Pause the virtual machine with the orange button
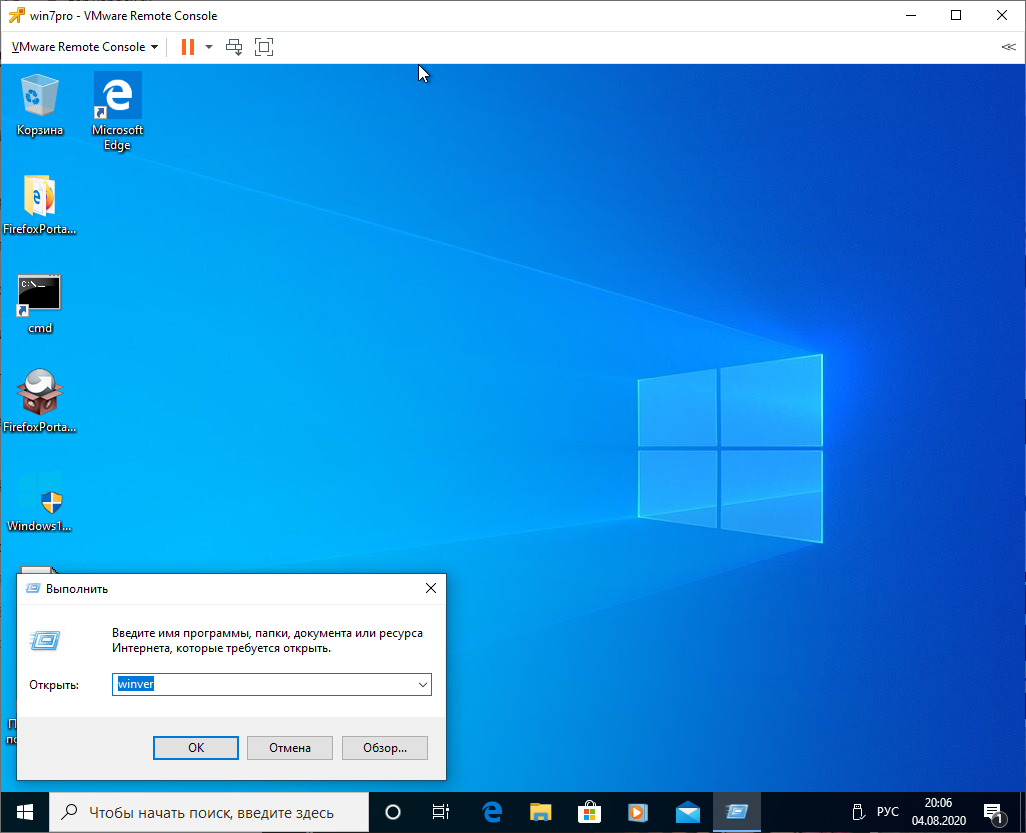The height and width of the screenshot is (833, 1026). tap(188, 47)
